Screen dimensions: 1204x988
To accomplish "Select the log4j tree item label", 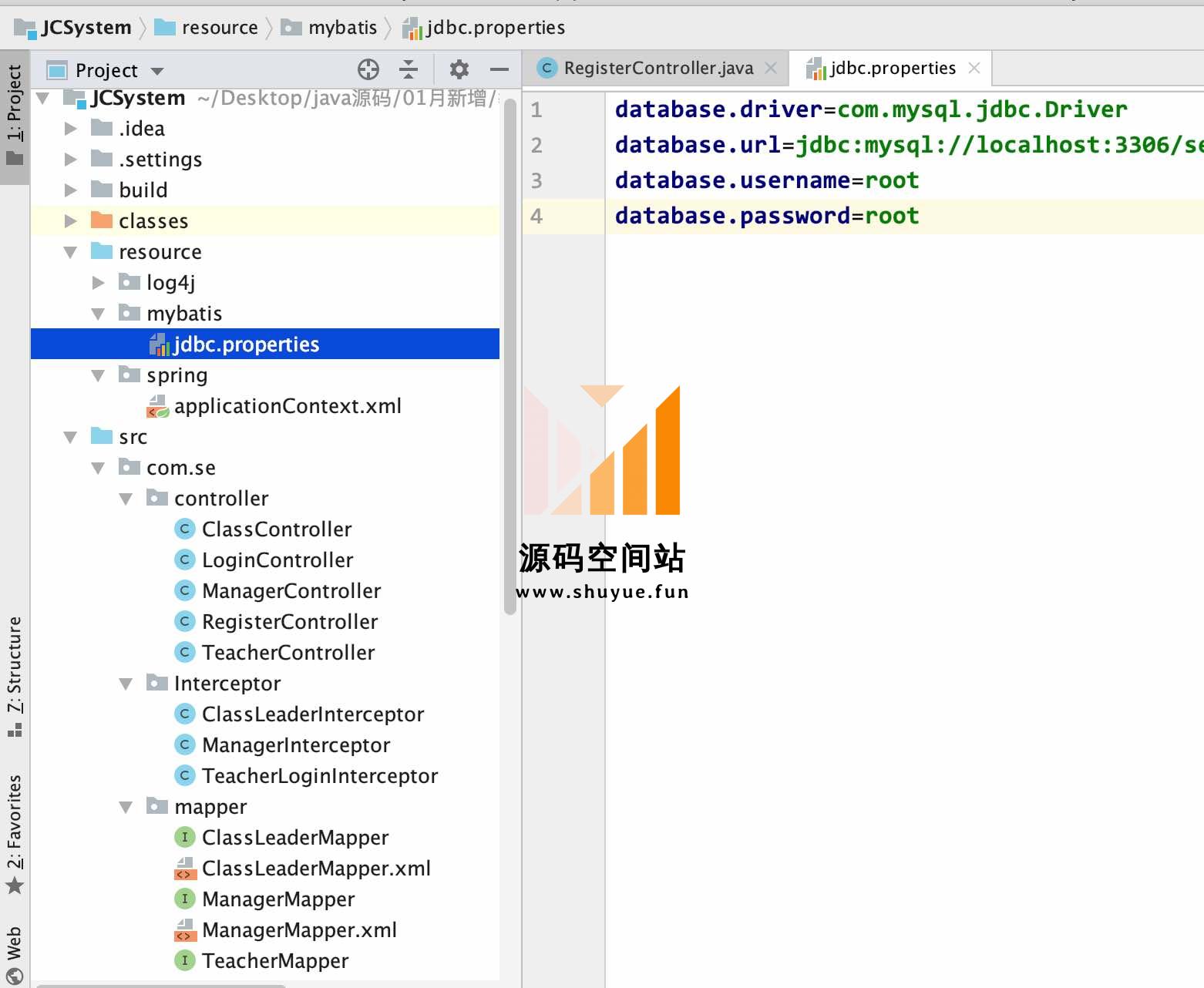I will 171,283.
